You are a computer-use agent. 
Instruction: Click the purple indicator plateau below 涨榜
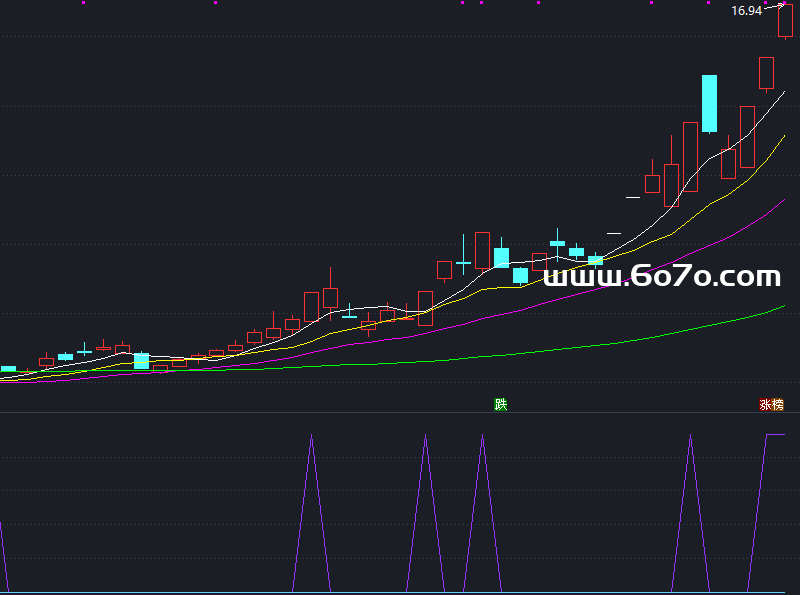coord(775,435)
